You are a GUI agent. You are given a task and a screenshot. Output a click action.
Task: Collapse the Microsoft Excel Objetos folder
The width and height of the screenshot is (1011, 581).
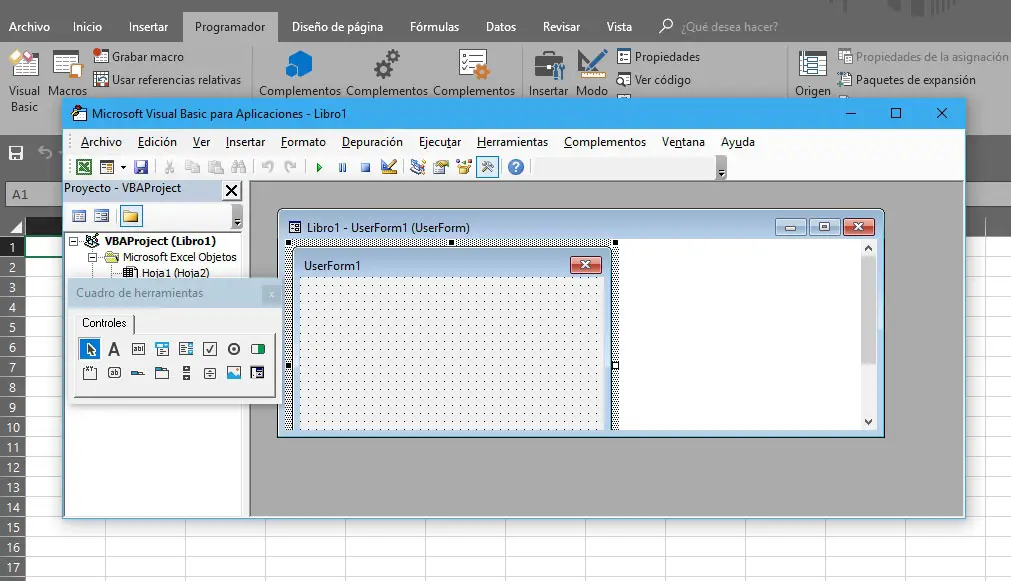point(92,257)
